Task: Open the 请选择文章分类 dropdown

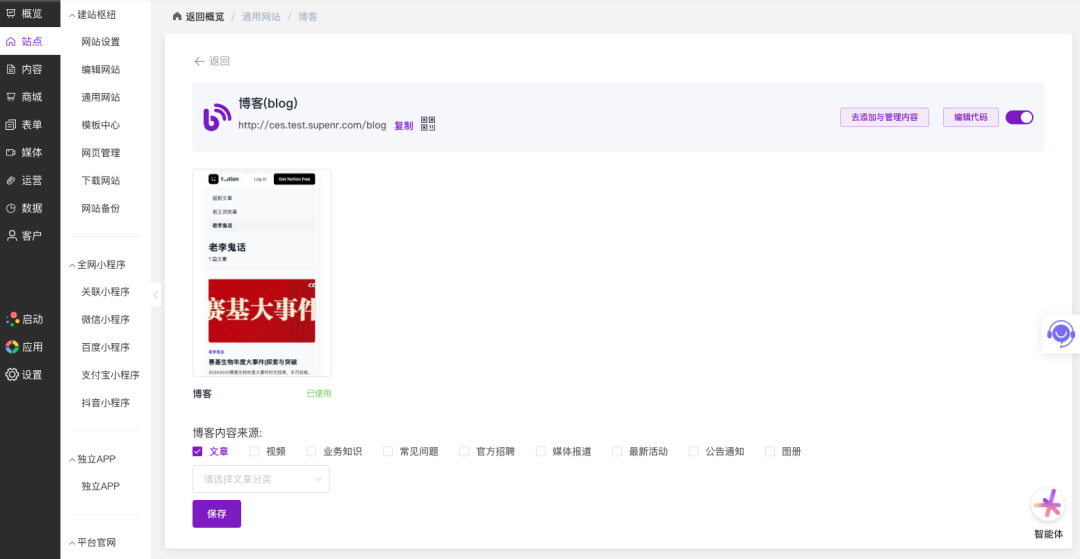Action: point(261,479)
